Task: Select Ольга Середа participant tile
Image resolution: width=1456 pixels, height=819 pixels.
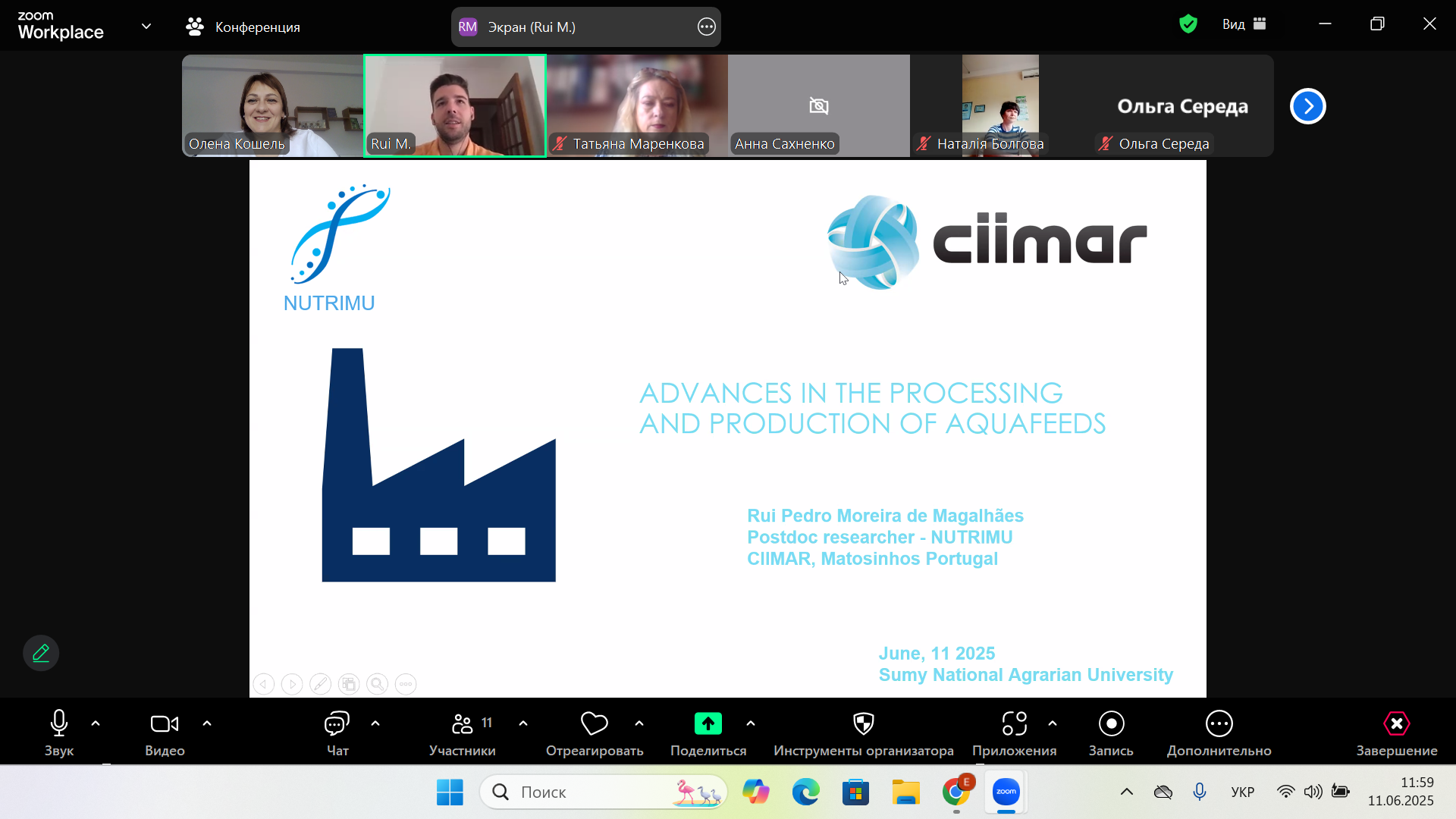Action: click(x=1183, y=106)
